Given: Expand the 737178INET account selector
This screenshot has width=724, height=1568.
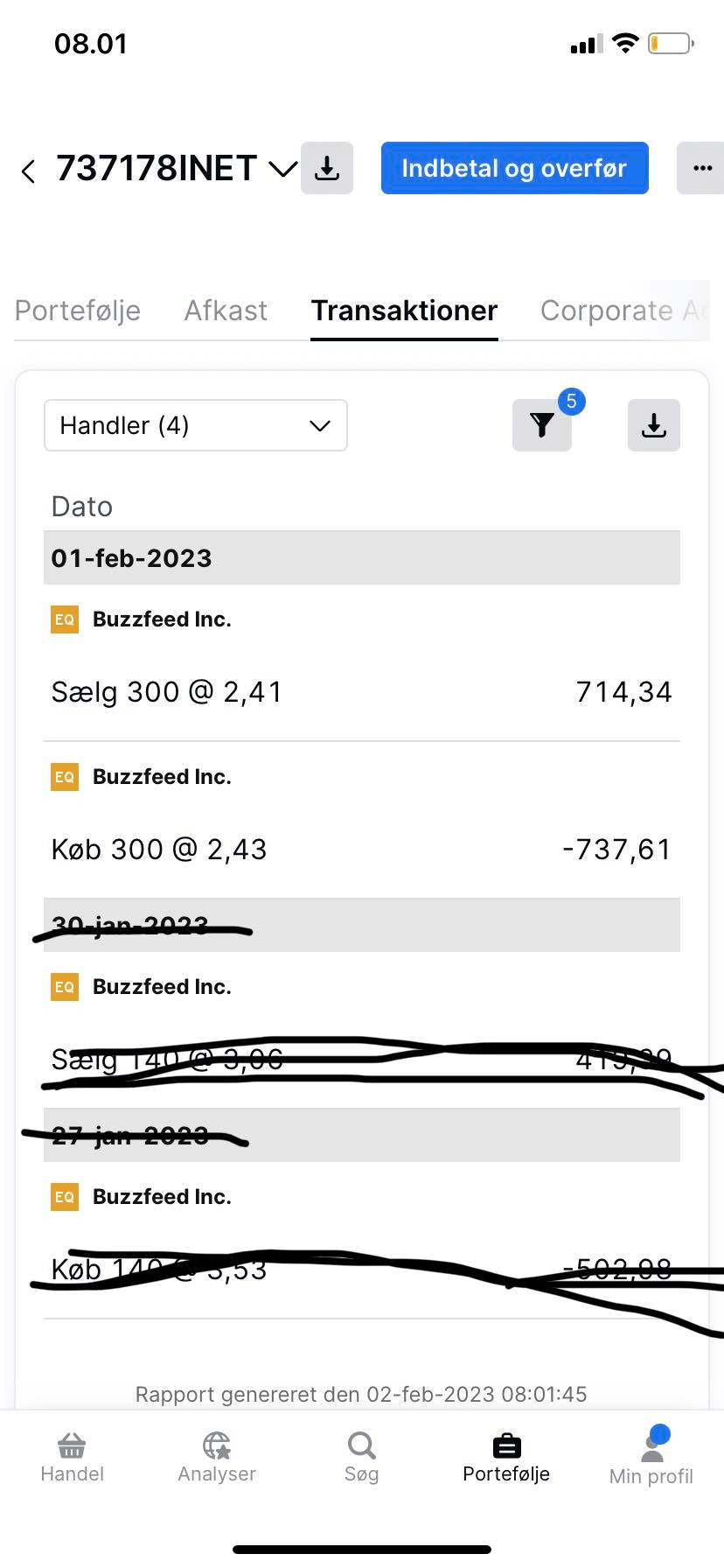Looking at the screenshot, I should [x=282, y=169].
